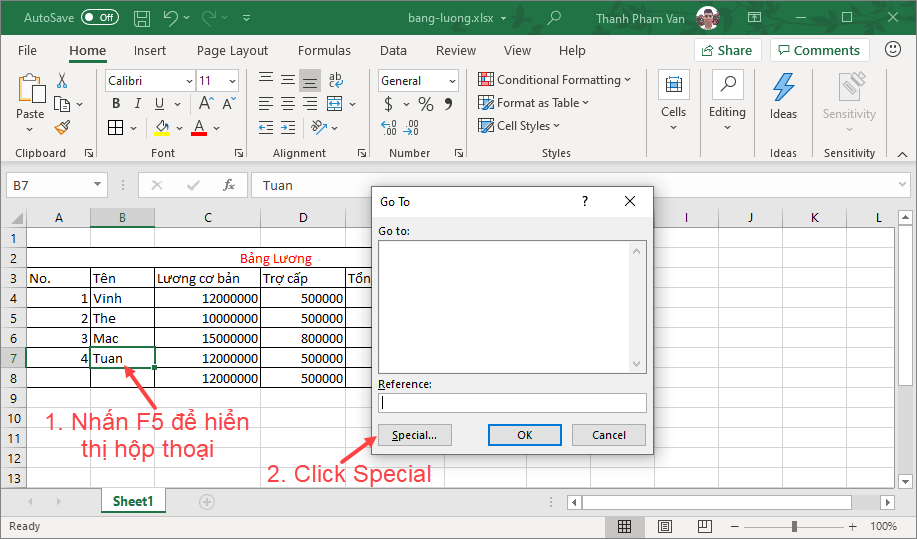
Task: Click the Redo arrow icon
Action: point(209,18)
